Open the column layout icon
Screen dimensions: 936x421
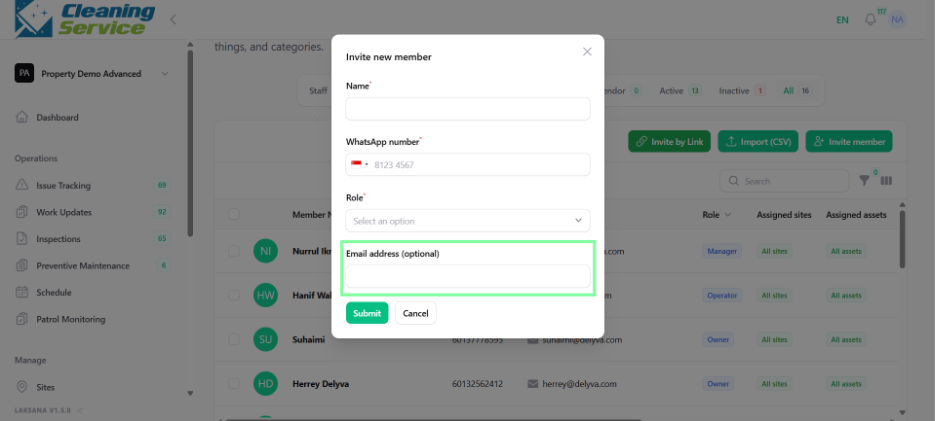coord(886,180)
